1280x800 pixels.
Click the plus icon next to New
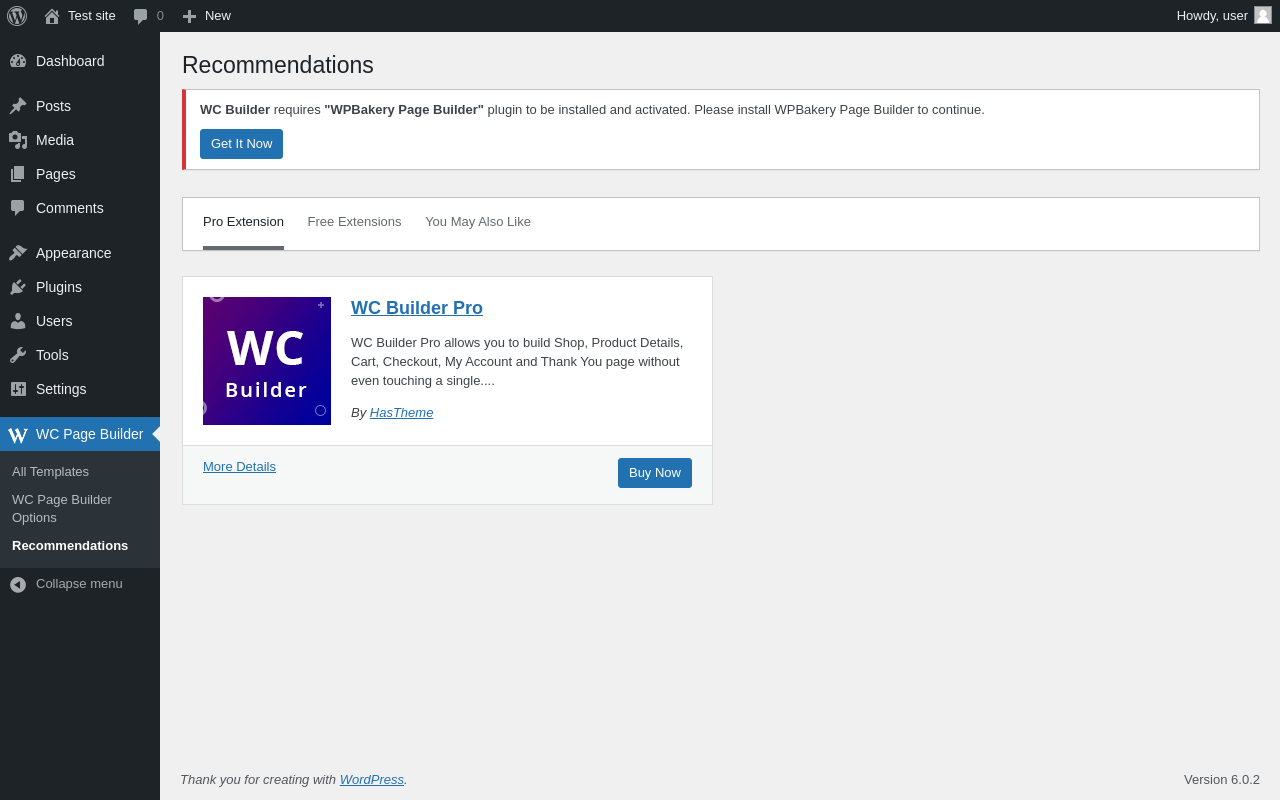[x=189, y=16]
